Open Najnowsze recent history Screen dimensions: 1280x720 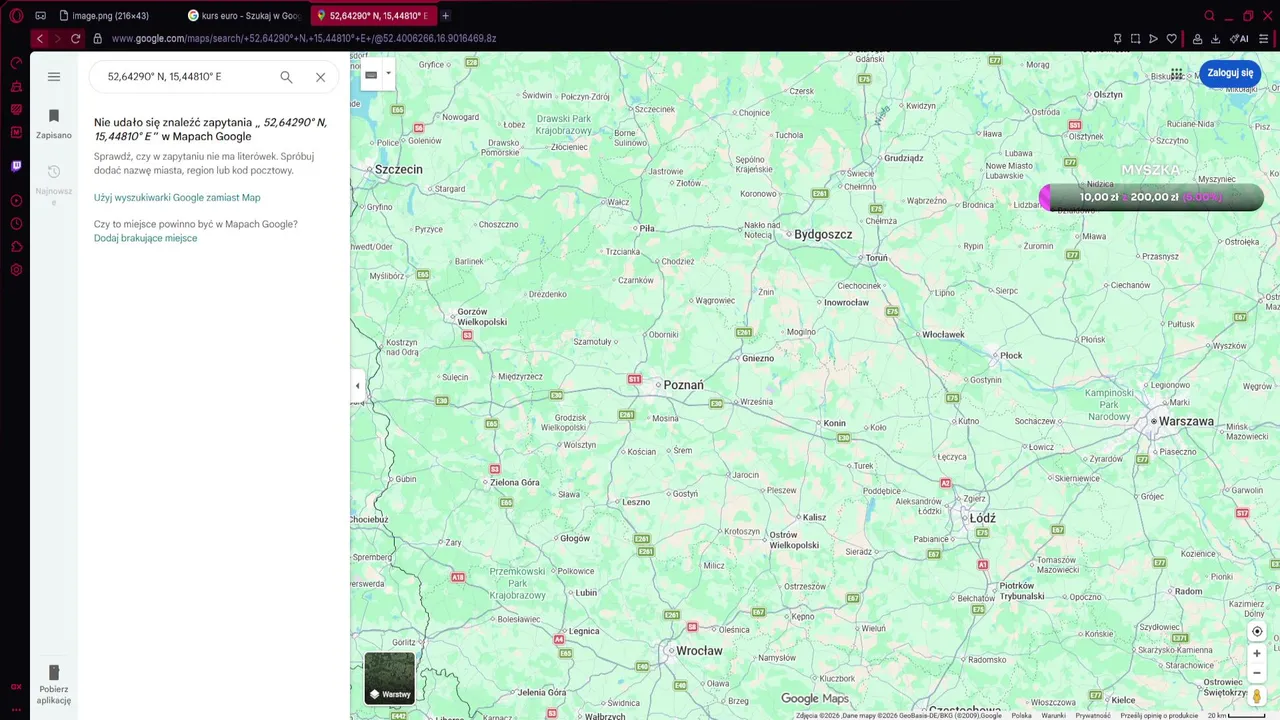click(x=54, y=184)
